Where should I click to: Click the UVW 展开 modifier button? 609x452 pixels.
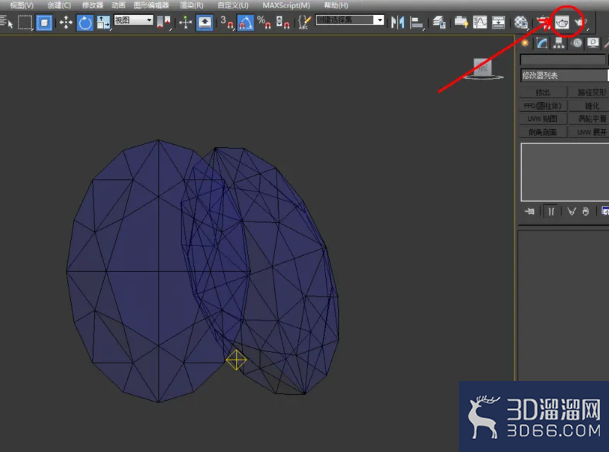(589, 132)
